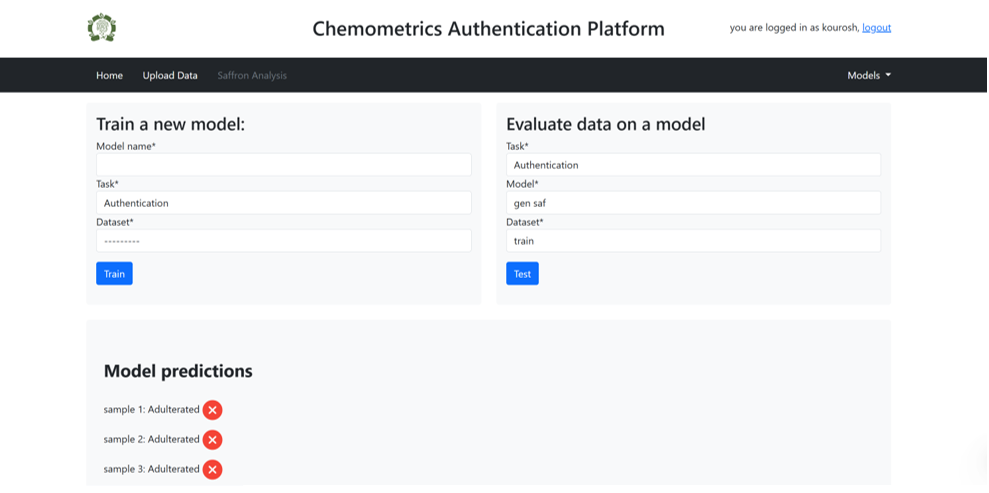Open the Task dropdown in the Evaluate panel
Viewport: 989px width, 493px height.
(692, 165)
